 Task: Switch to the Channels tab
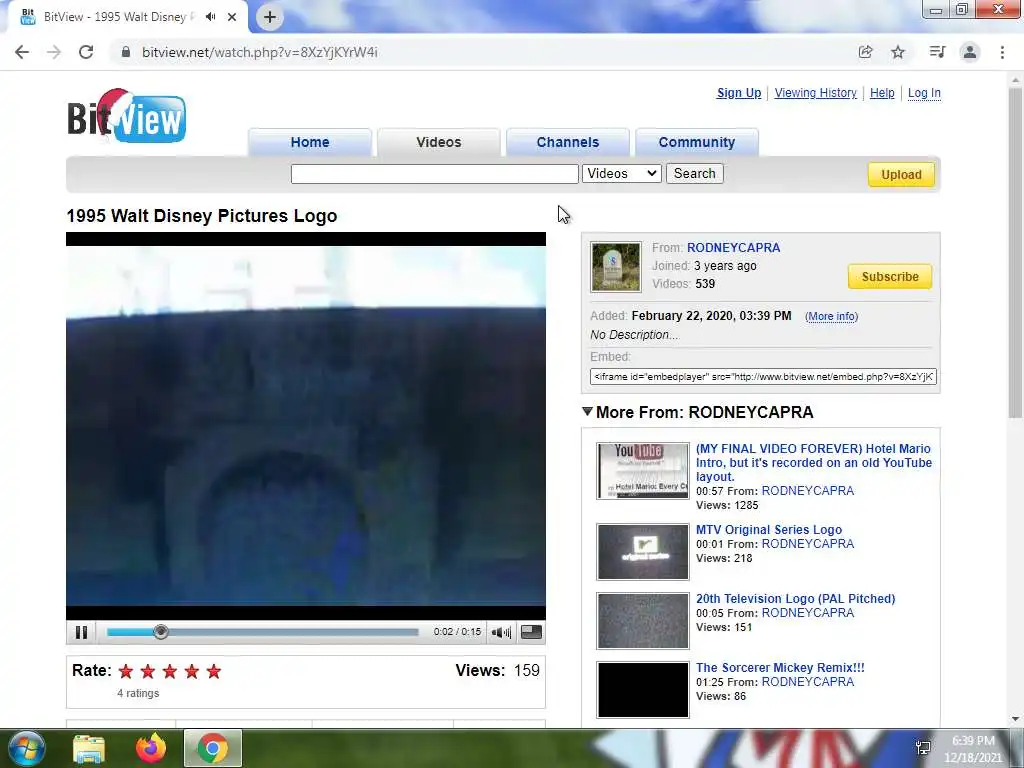pyautogui.click(x=568, y=142)
